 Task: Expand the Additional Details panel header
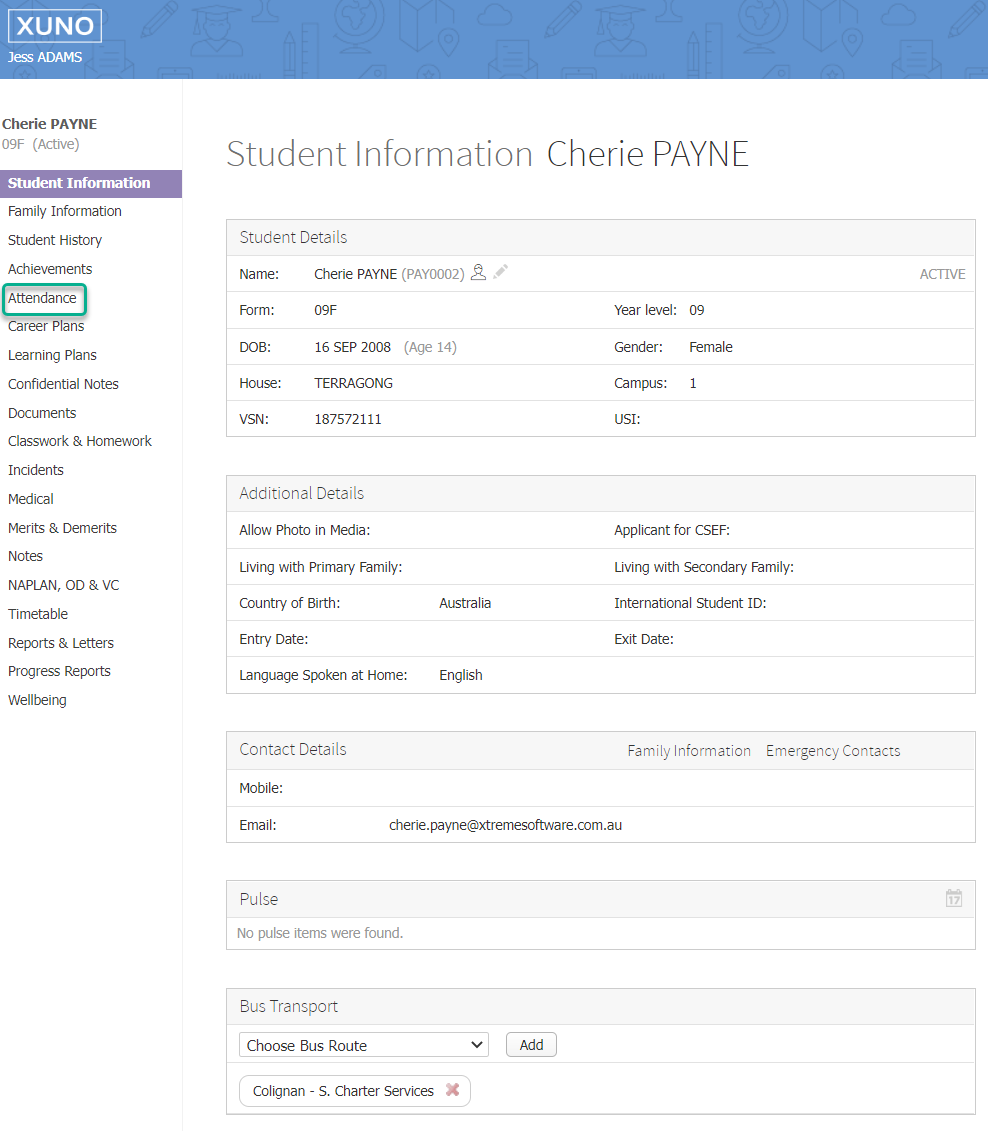[301, 493]
